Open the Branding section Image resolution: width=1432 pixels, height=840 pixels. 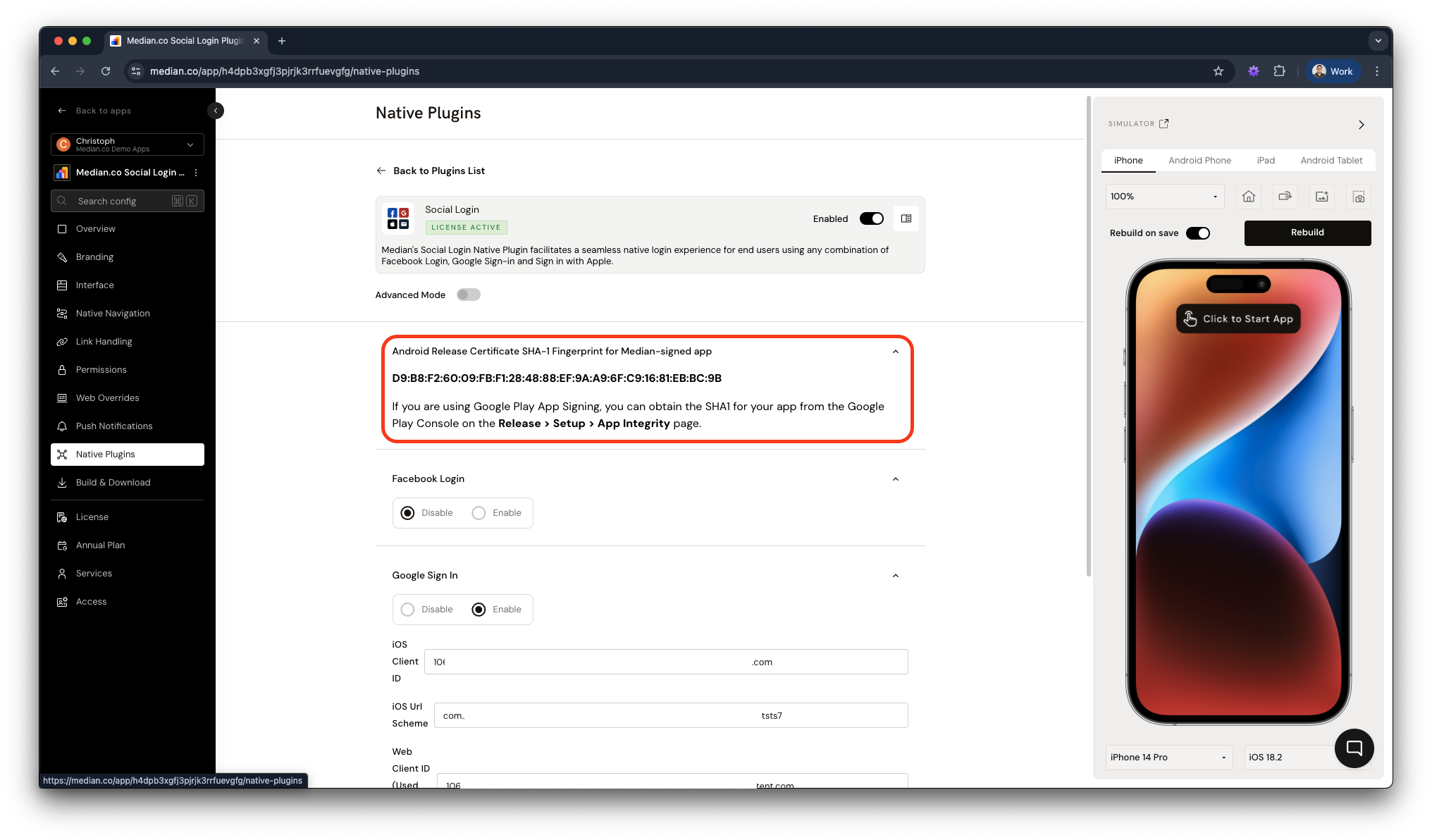(128, 257)
